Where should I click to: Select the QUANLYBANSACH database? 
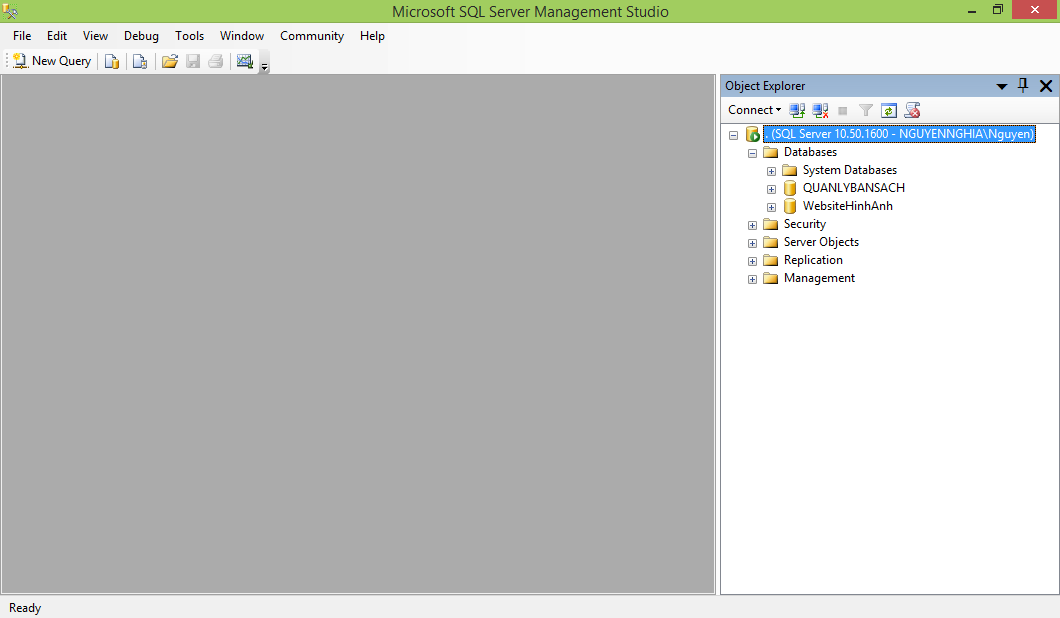pos(854,188)
